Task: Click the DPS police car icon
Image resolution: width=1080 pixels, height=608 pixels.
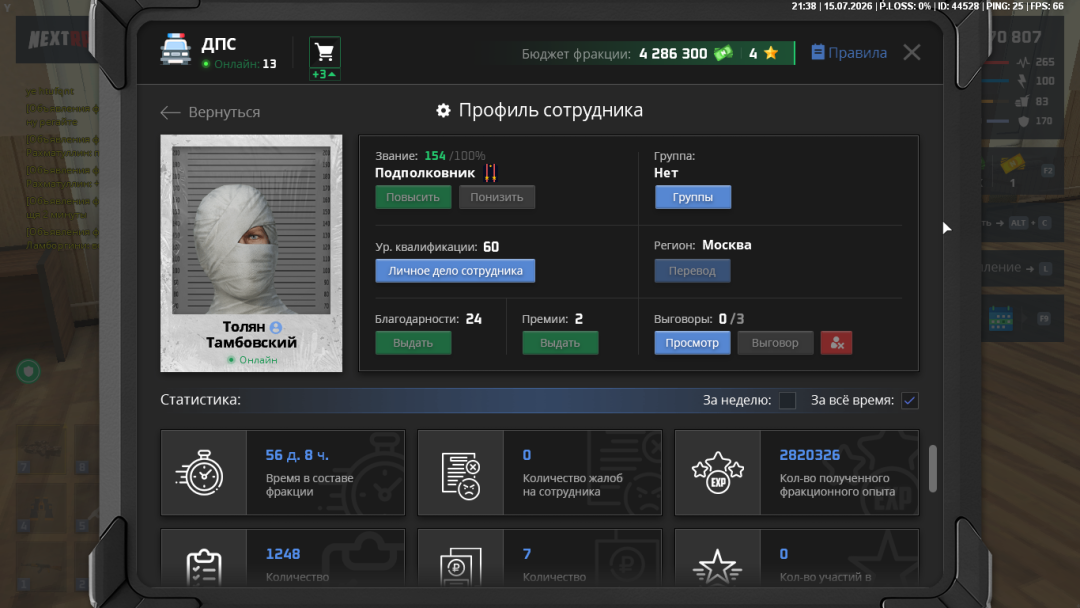Action: pyautogui.click(x=176, y=49)
